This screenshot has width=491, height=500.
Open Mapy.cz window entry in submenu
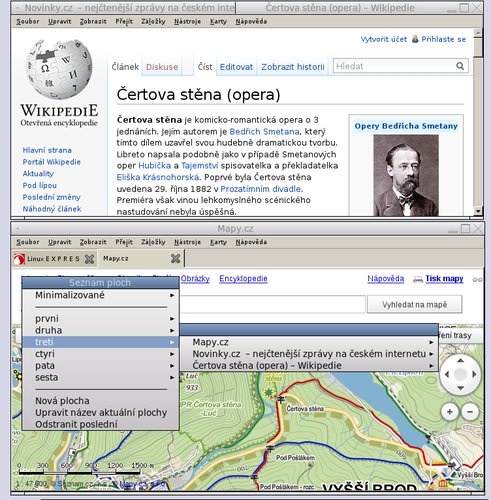point(309,342)
